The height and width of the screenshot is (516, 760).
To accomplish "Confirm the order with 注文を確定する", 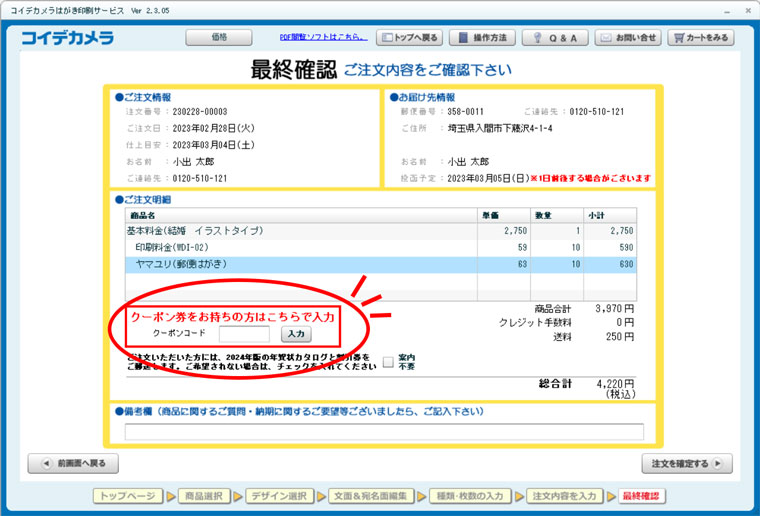I will 686,464.
